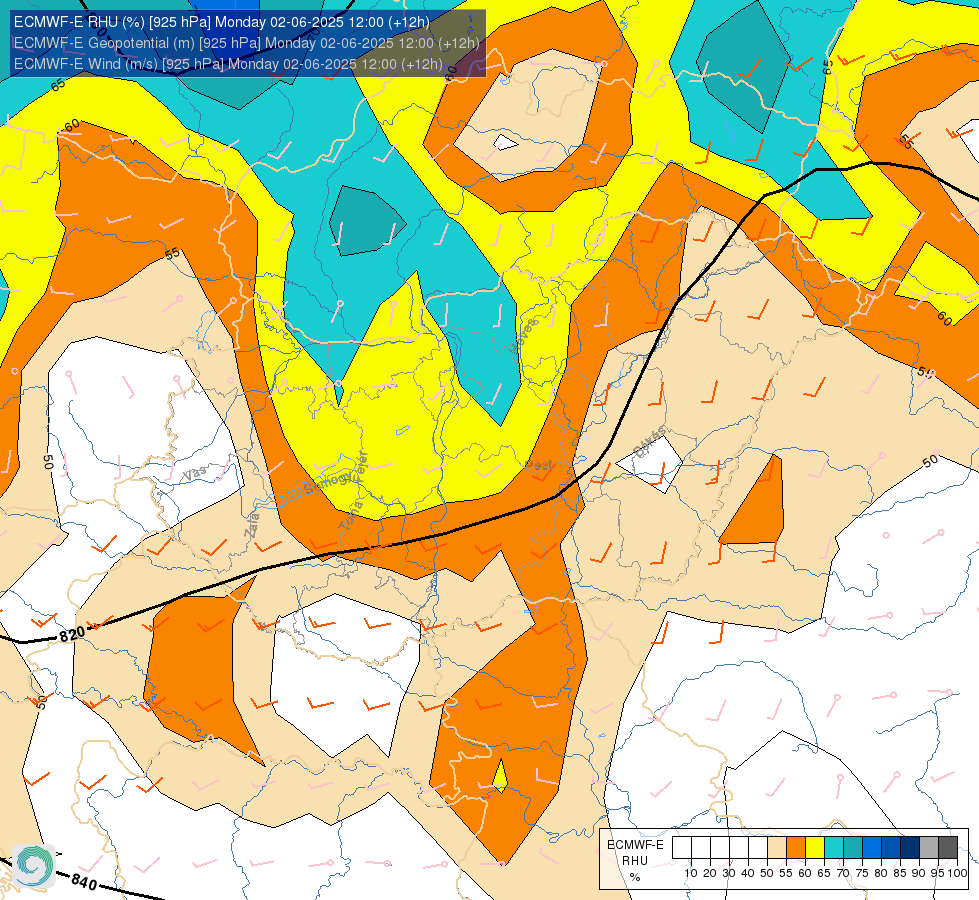Click the light grey 90–95% legend swatch
979x900 pixels.
929,847
